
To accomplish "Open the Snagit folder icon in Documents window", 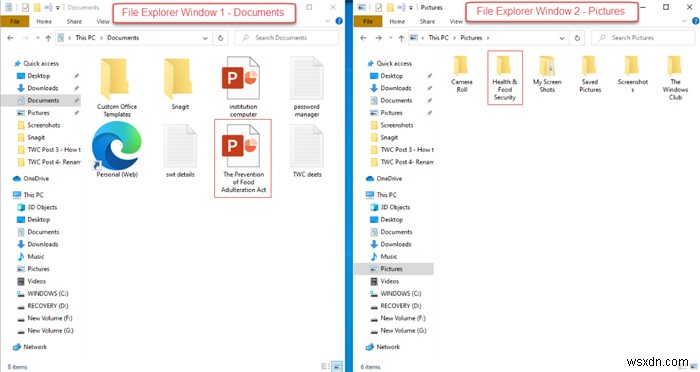I will pyautogui.click(x=180, y=84).
